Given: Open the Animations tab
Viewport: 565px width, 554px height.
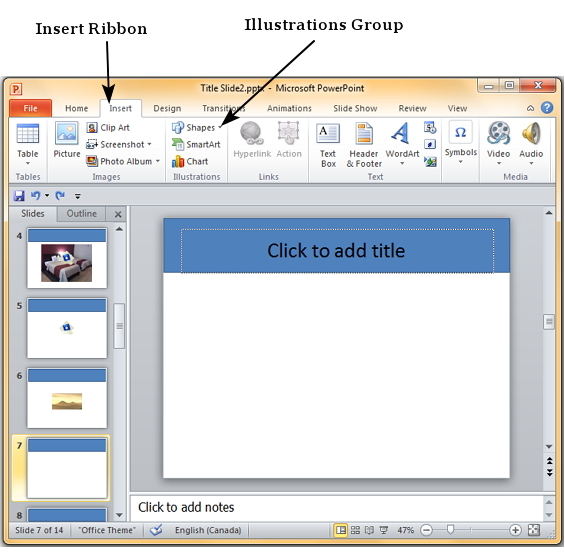Looking at the screenshot, I should tap(289, 108).
